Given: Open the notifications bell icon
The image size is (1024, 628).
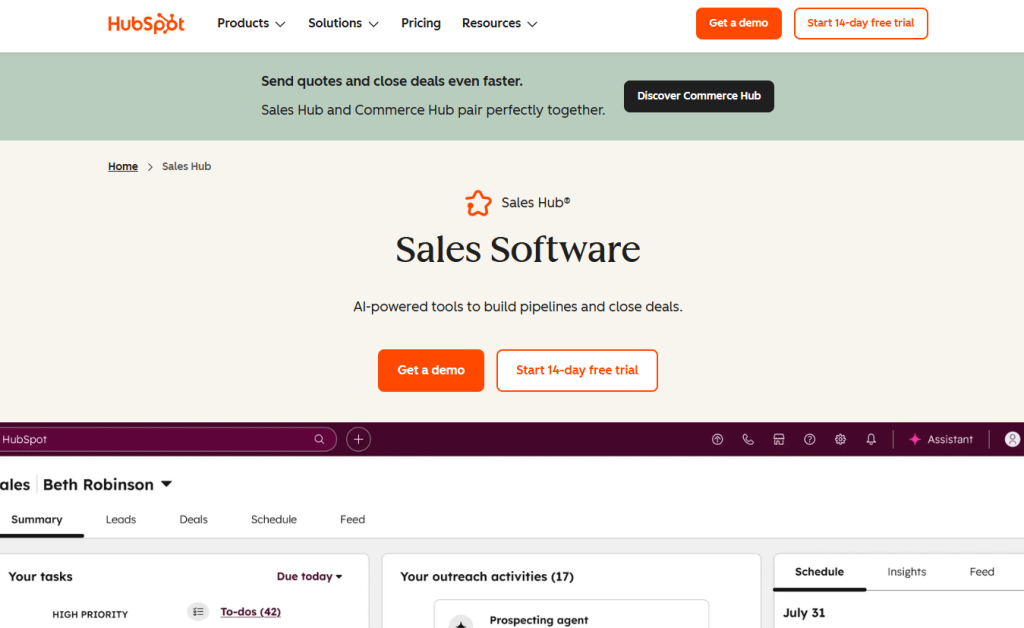Looking at the screenshot, I should click(871, 439).
